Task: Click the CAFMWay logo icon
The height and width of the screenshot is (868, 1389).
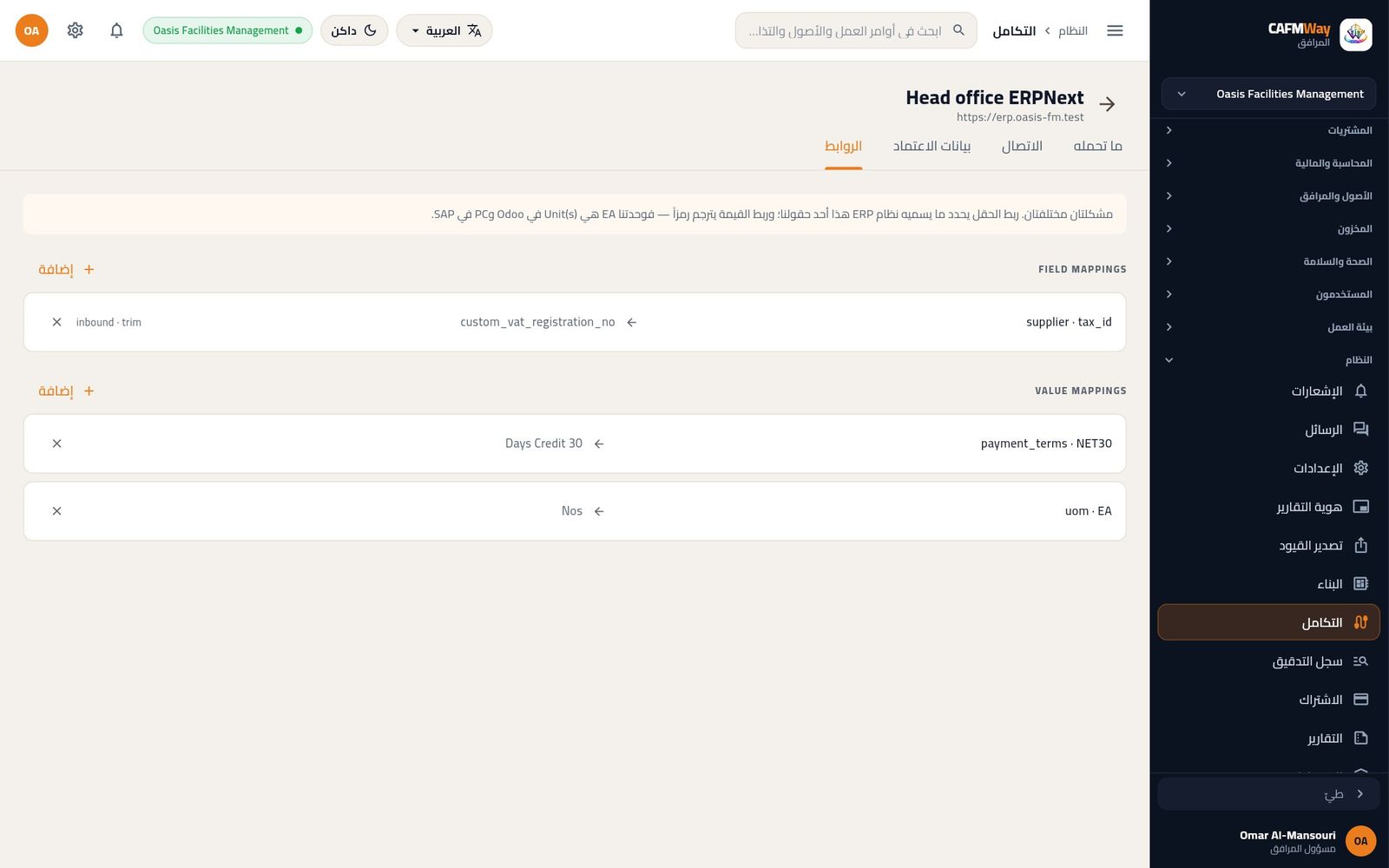Action: [x=1355, y=35]
